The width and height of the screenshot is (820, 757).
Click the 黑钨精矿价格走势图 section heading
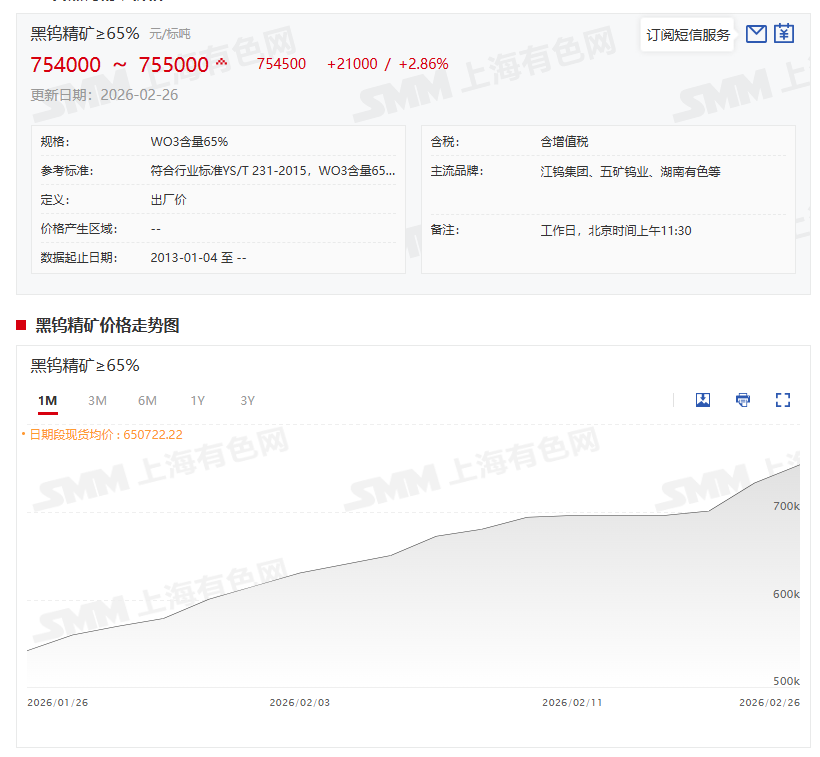(107, 325)
